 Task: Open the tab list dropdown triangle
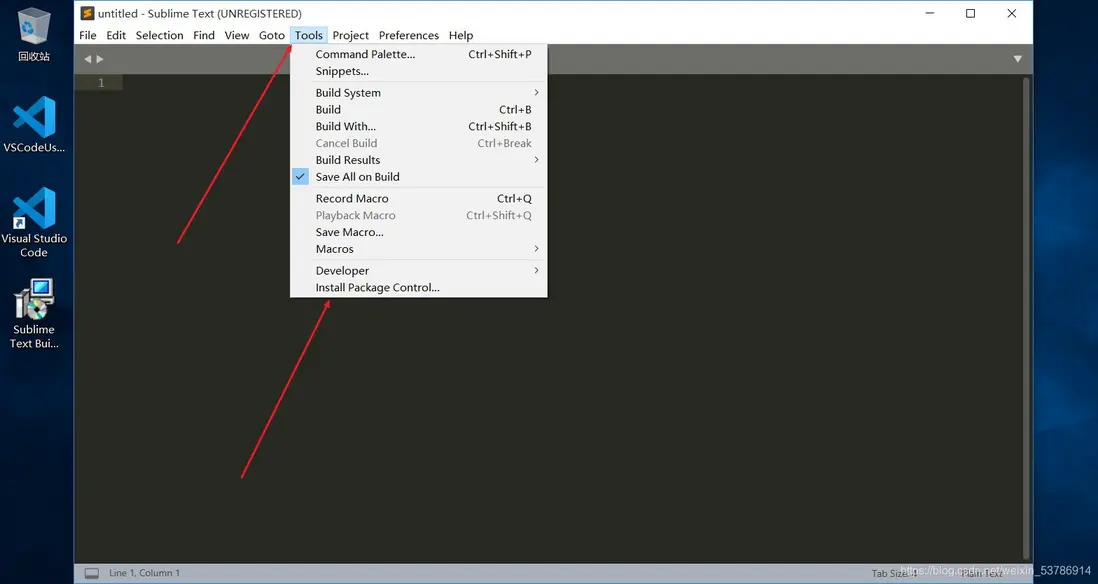tap(1017, 60)
